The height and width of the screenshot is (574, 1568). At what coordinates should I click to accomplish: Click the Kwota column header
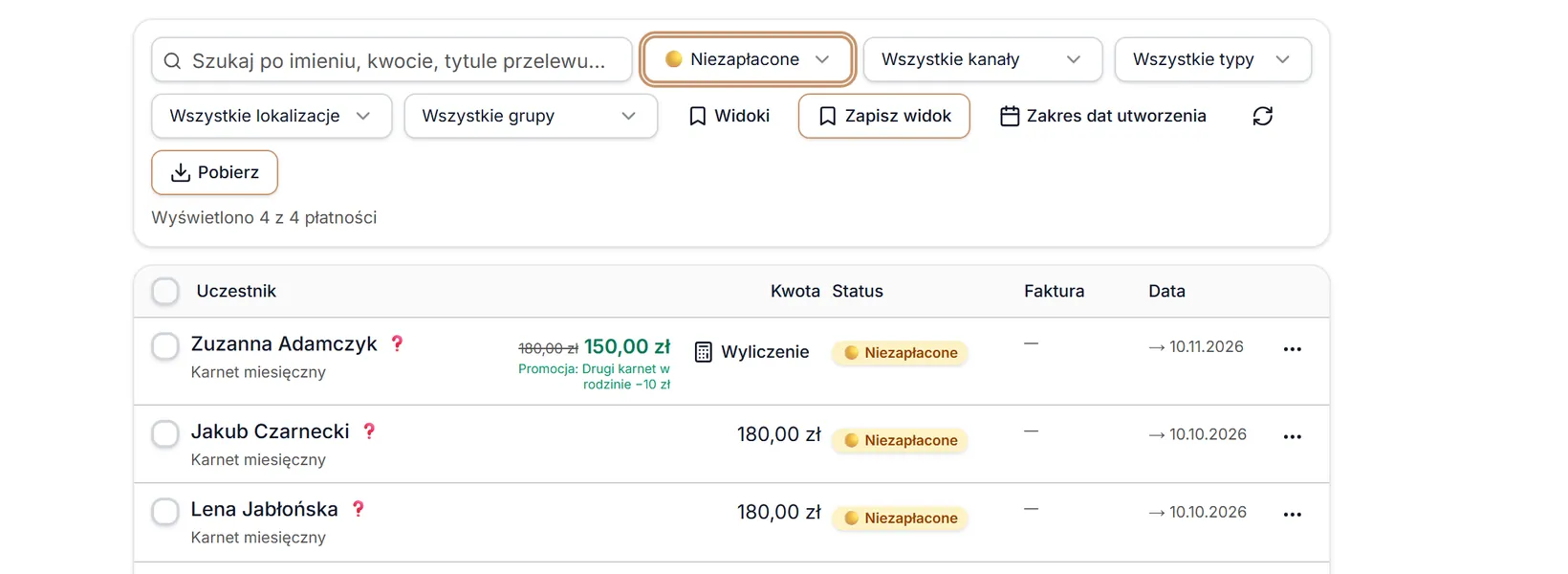(x=795, y=291)
